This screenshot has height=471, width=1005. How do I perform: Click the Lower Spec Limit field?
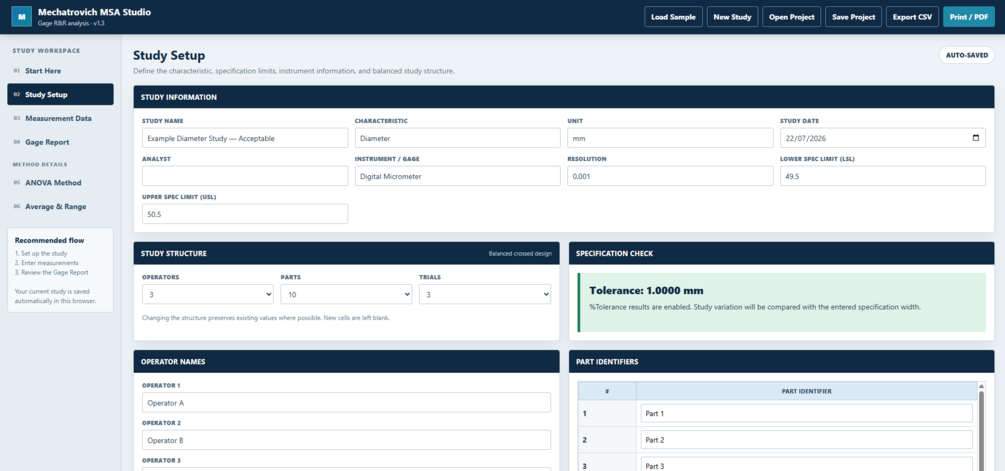883,176
